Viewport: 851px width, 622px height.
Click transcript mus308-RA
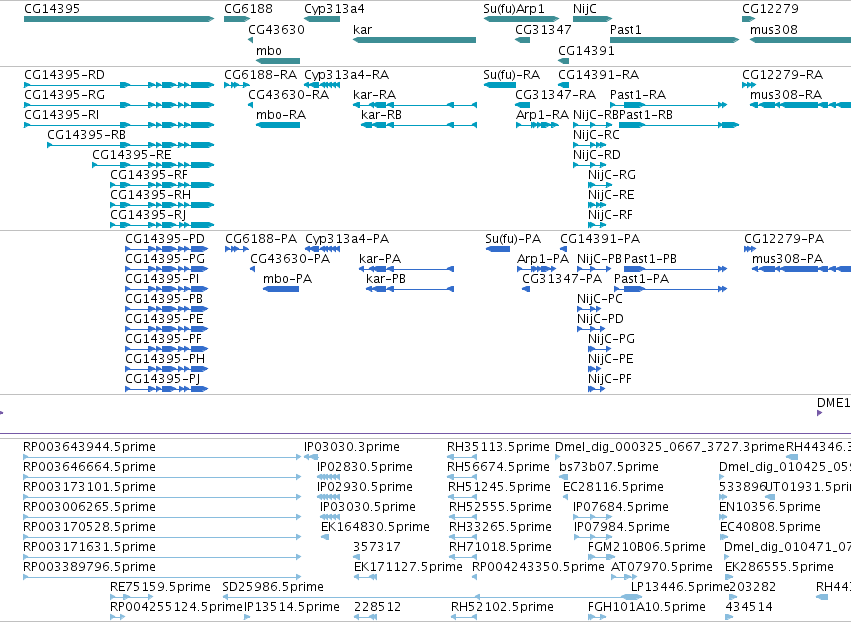(x=786, y=94)
